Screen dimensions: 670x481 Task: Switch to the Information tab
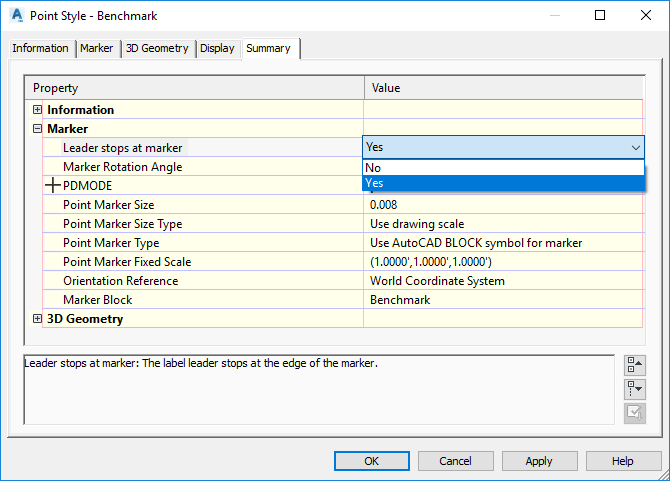pos(40,48)
